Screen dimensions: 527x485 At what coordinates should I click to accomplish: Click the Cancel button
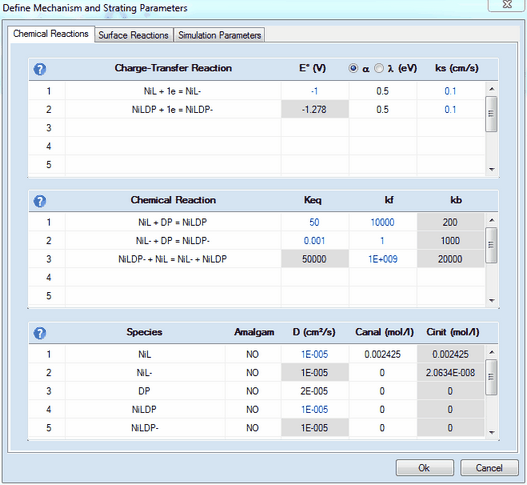(x=489, y=468)
